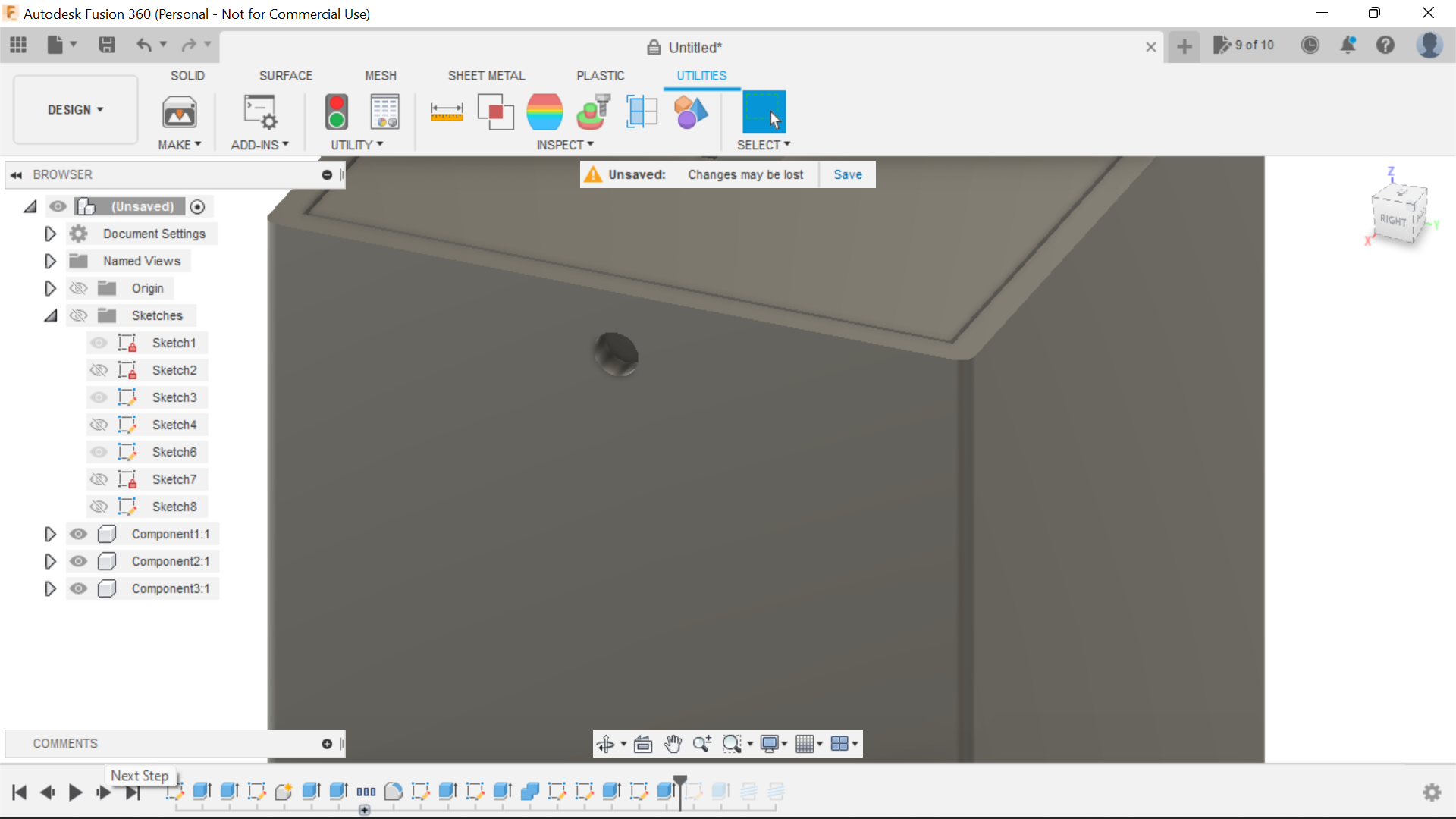Select the Zebra Analysis rainbow icon
1456x819 pixels.
point(544,111)
